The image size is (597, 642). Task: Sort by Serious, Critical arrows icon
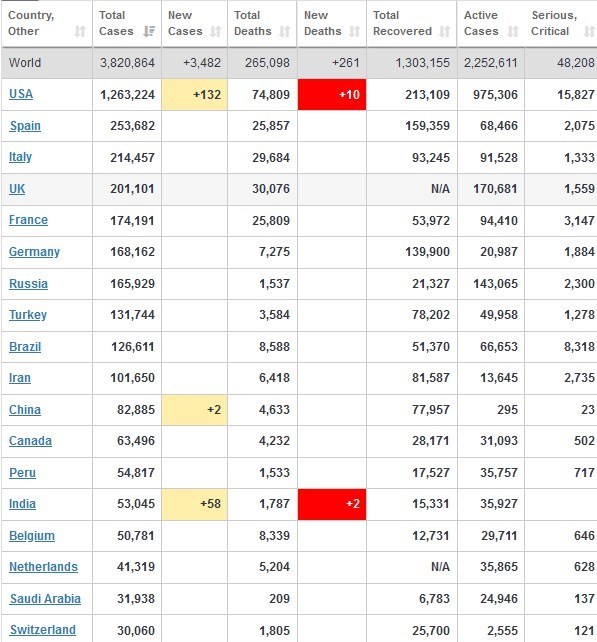589,32
